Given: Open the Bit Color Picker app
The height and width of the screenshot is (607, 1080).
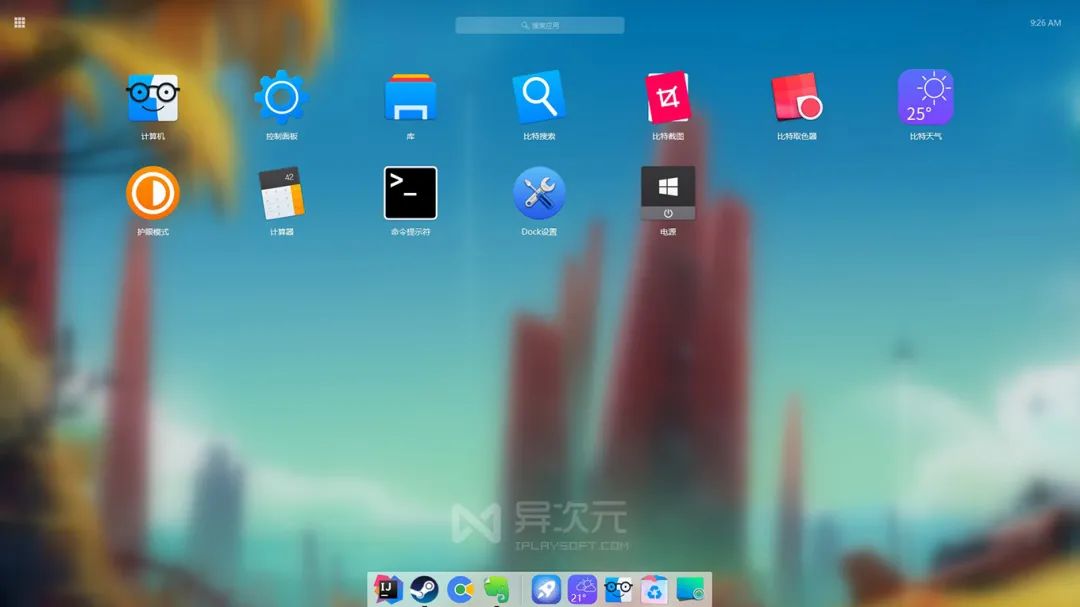Looking at the screenshot, I should [796, 97].
